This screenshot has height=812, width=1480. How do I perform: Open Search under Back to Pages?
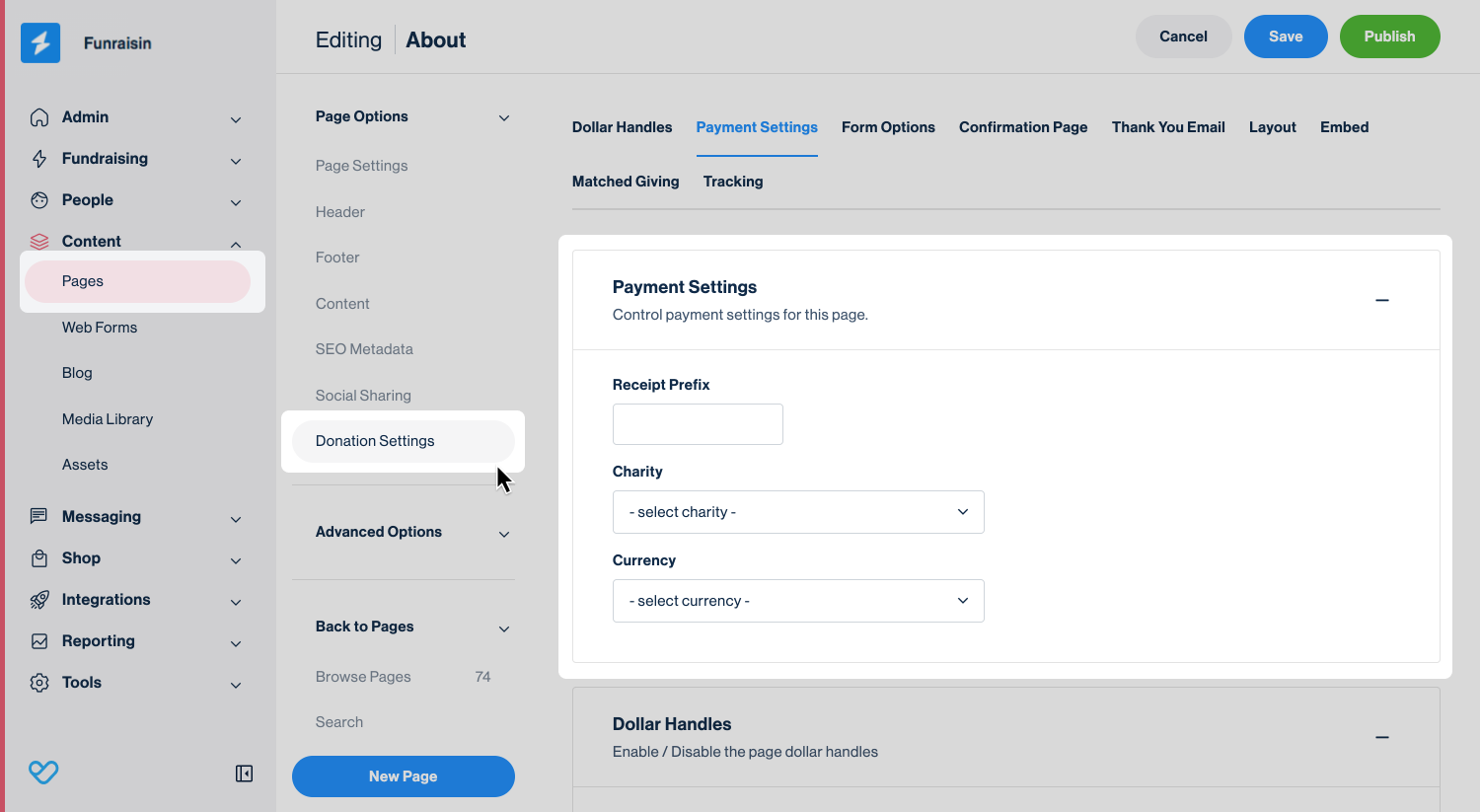pos(339,722)
